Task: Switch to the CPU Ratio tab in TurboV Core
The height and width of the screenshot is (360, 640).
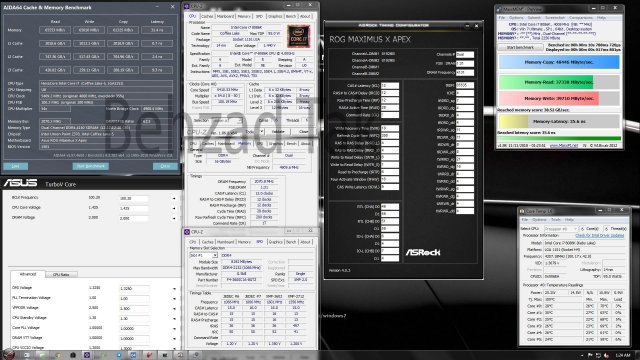Action: 61,274
